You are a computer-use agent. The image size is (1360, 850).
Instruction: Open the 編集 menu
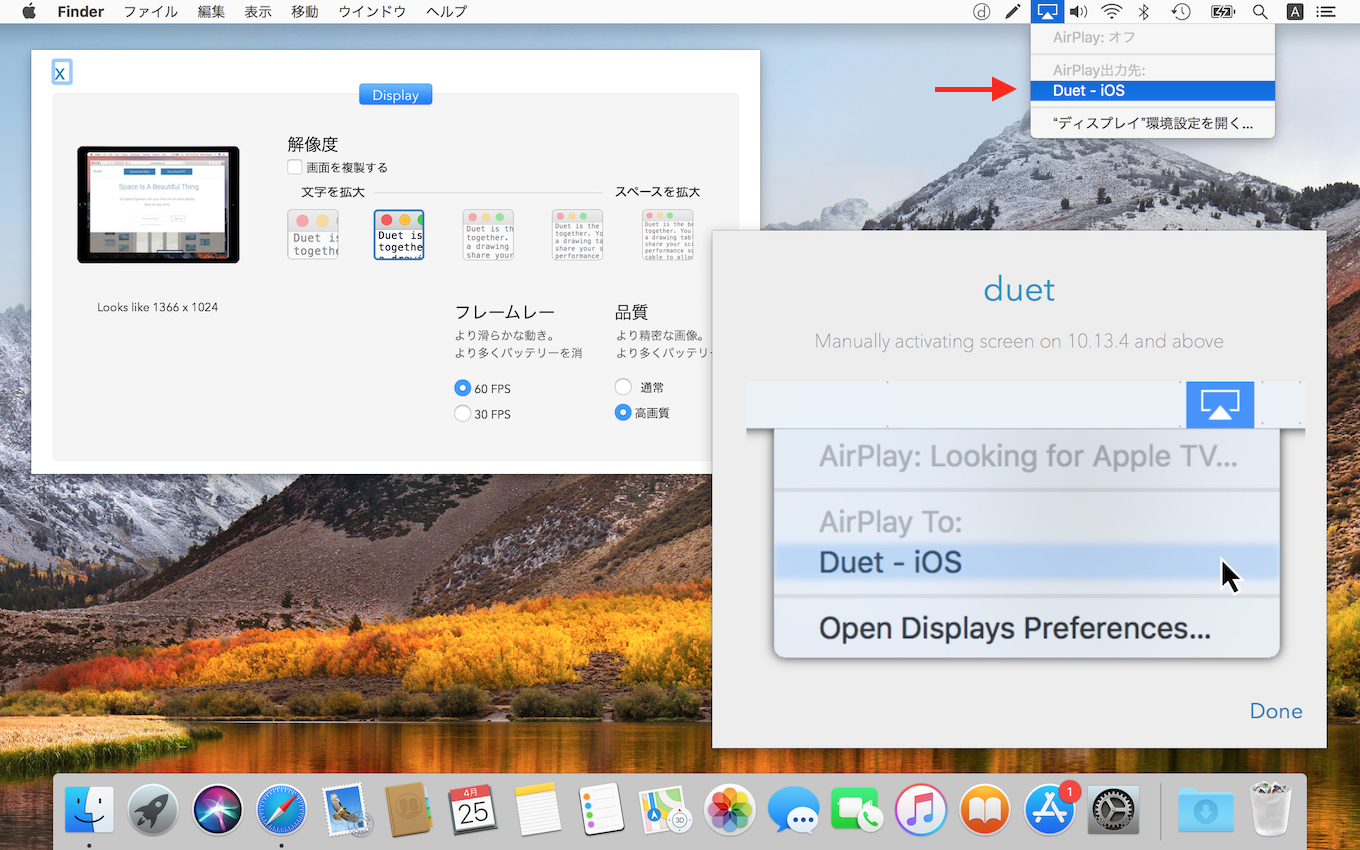(211, 12)
